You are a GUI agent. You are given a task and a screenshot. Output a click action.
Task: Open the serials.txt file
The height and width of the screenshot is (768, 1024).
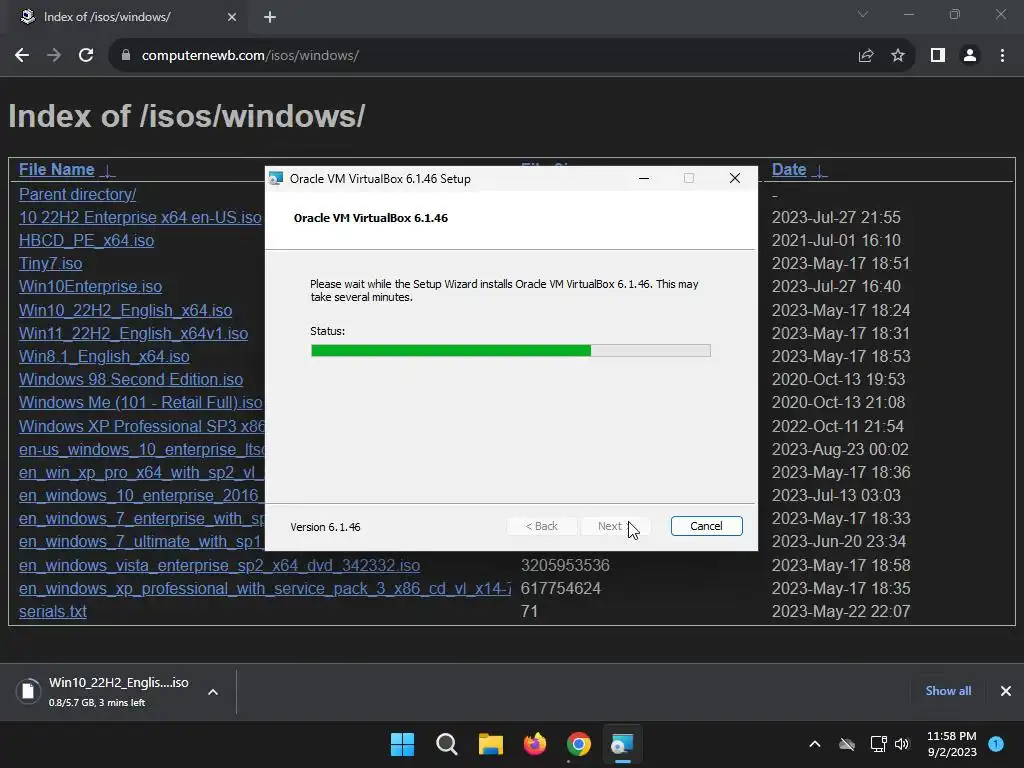click(x=53, y=611)
